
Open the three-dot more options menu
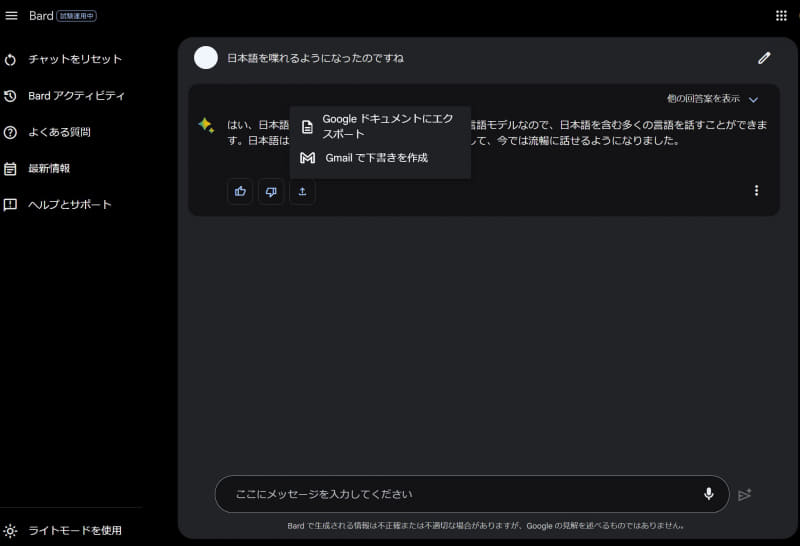tap(756, 190)
